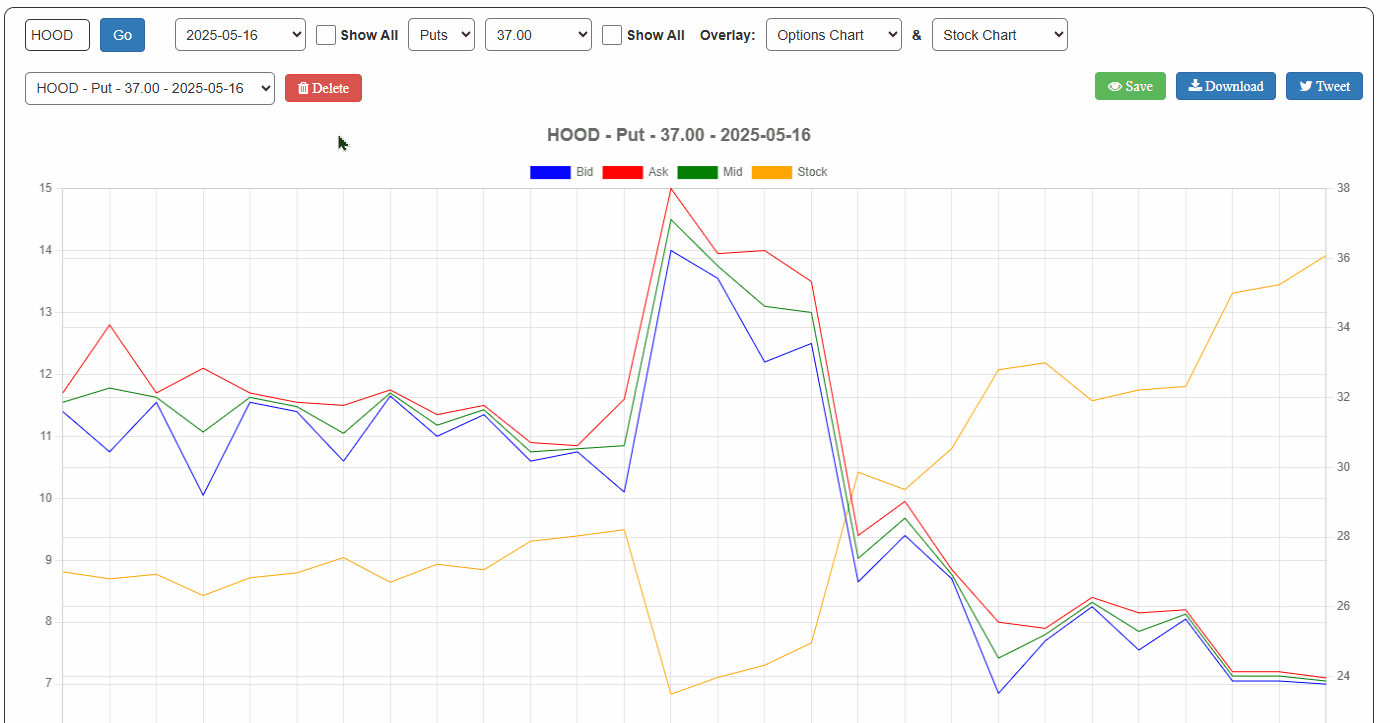Viewport: 1390px width, 723px height.
Task: Click the Mid legend label text
Action: point(733,172)
